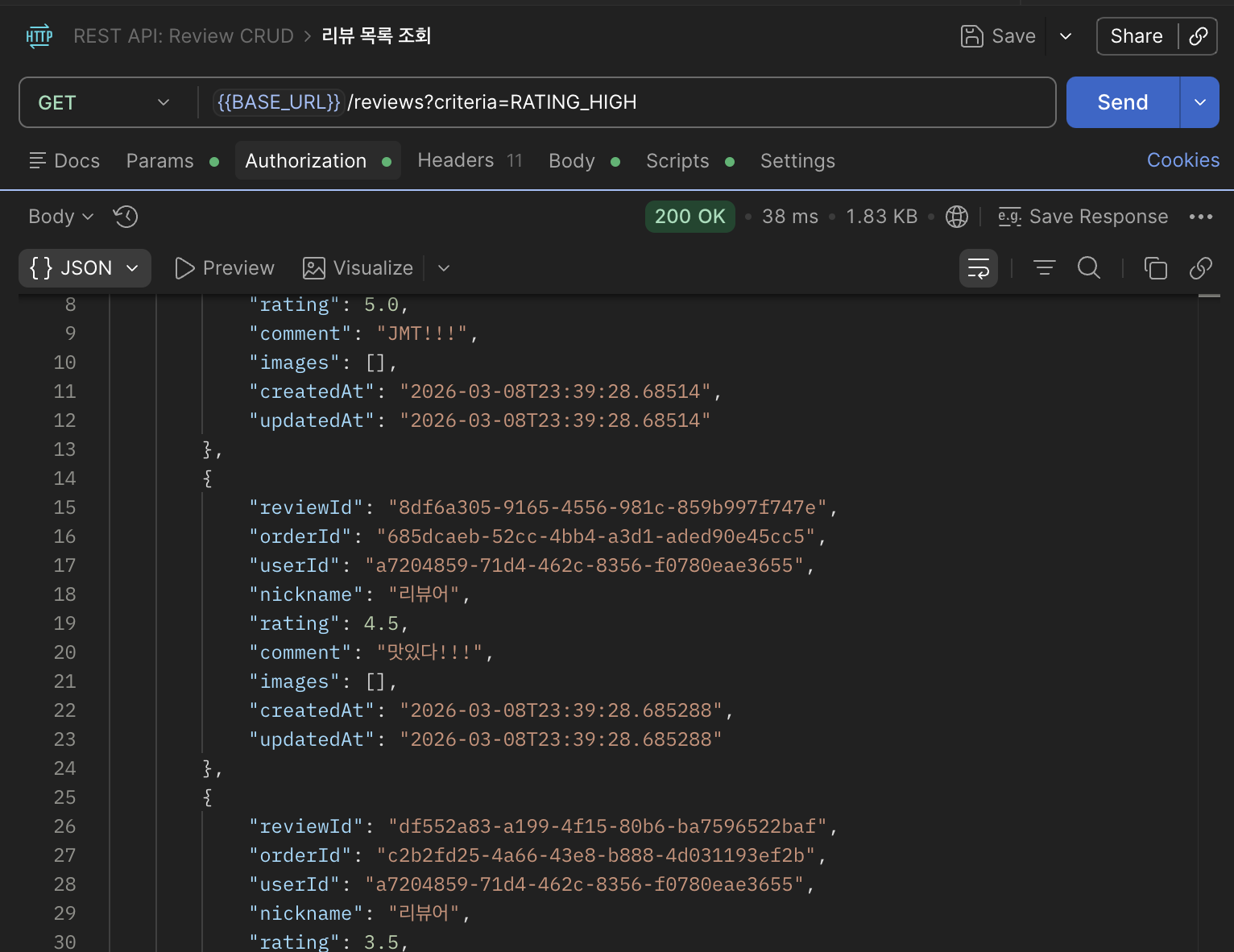Click the request URL input field

tap(626, 102)
